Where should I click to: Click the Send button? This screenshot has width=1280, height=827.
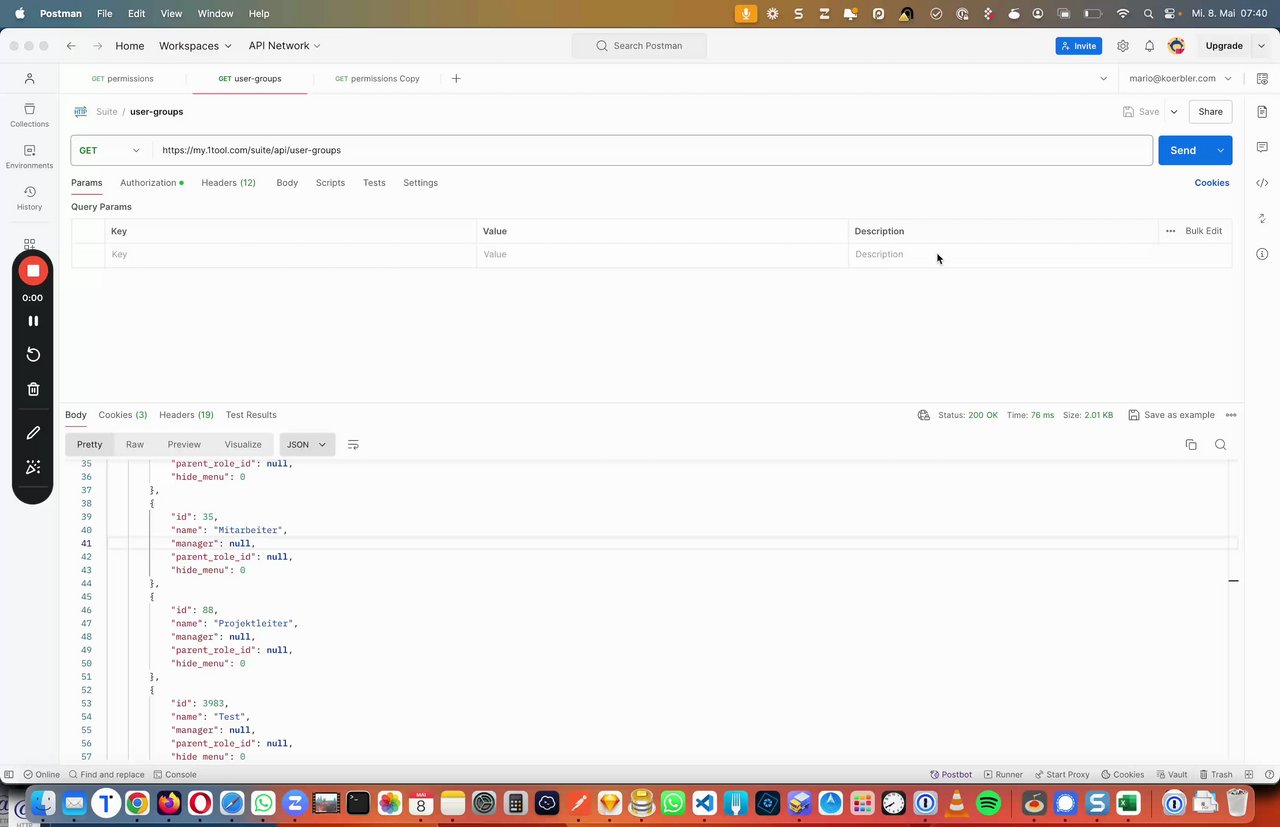[x=1183, y=150]
